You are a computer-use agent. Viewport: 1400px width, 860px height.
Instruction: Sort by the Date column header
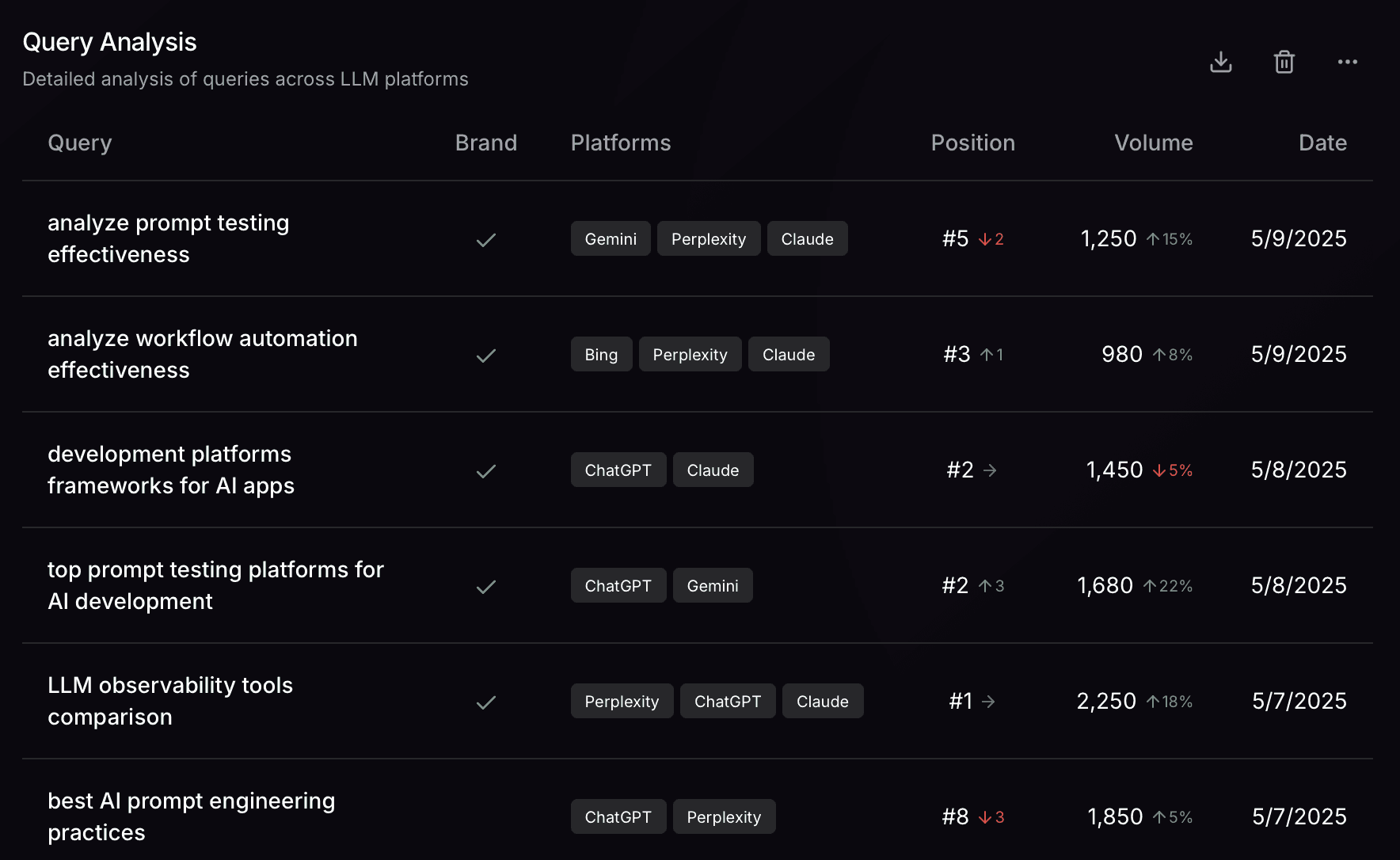(1322, 143)
